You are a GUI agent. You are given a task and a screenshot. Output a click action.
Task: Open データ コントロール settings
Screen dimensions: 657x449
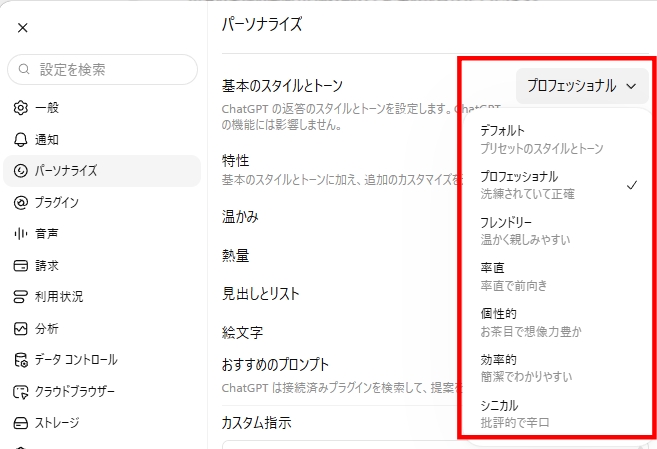[102, 360]
